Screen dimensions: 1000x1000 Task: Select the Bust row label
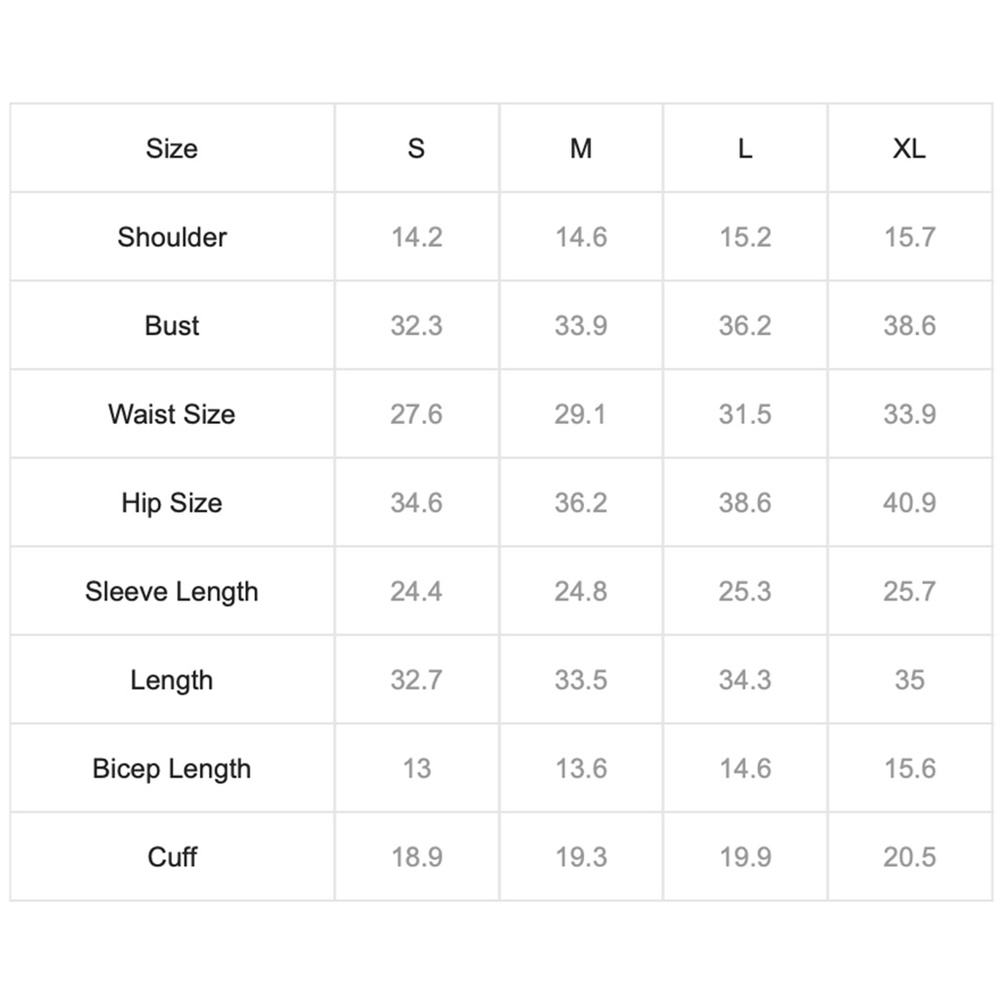tap(172, 326)
